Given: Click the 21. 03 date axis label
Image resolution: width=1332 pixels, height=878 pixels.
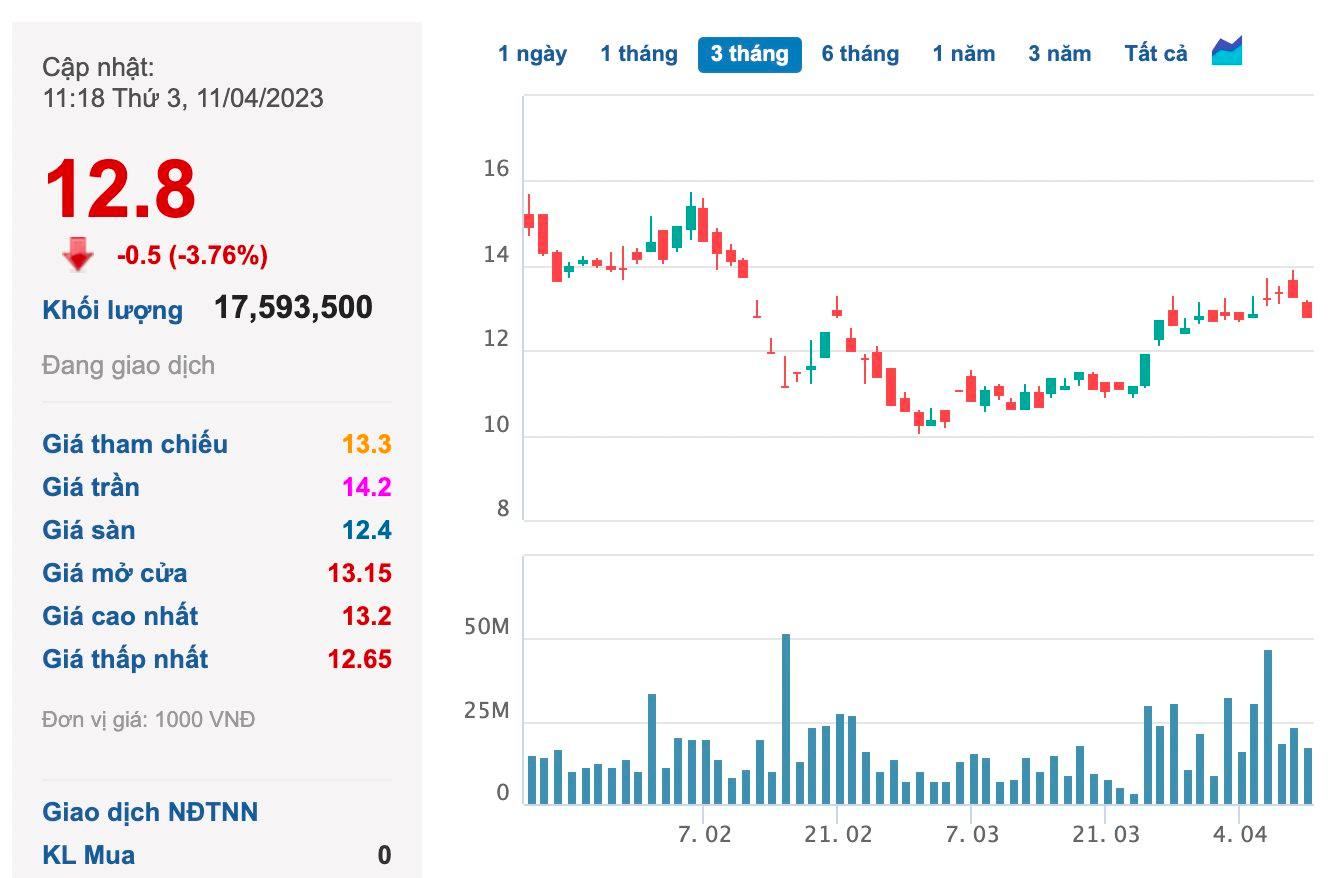Looking at the screenshot, I should click(x=1105, y=834).
